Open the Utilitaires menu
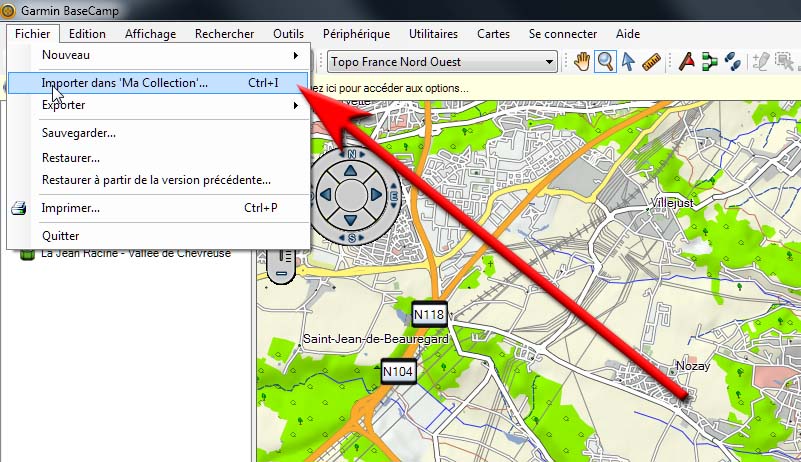The image size is (801, 462). click(x=433, y=34)
